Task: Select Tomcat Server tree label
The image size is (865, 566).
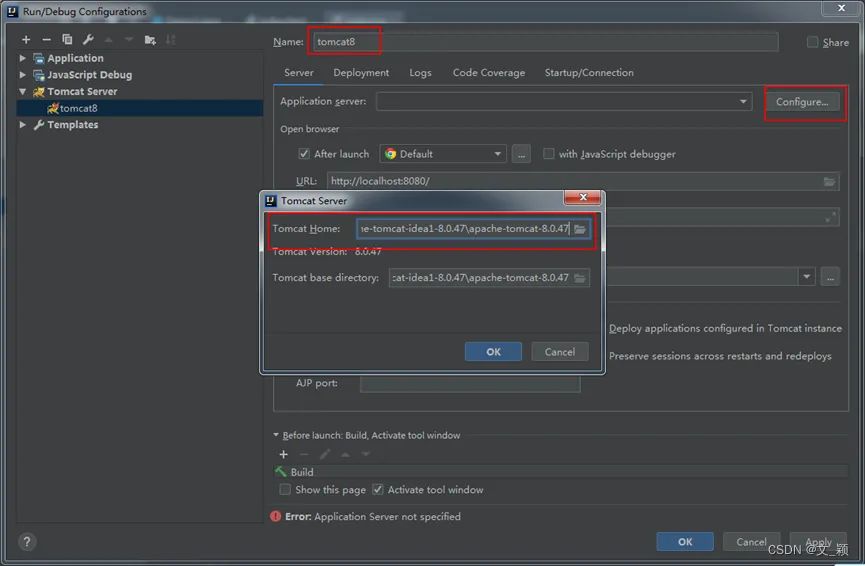Action: [82, 92]
